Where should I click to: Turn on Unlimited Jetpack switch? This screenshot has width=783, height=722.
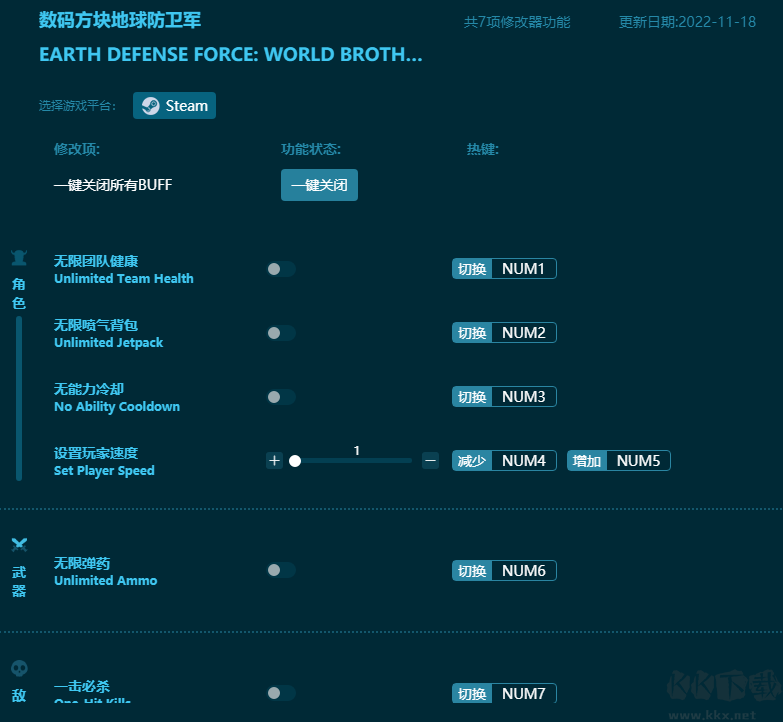pos(281,333)
